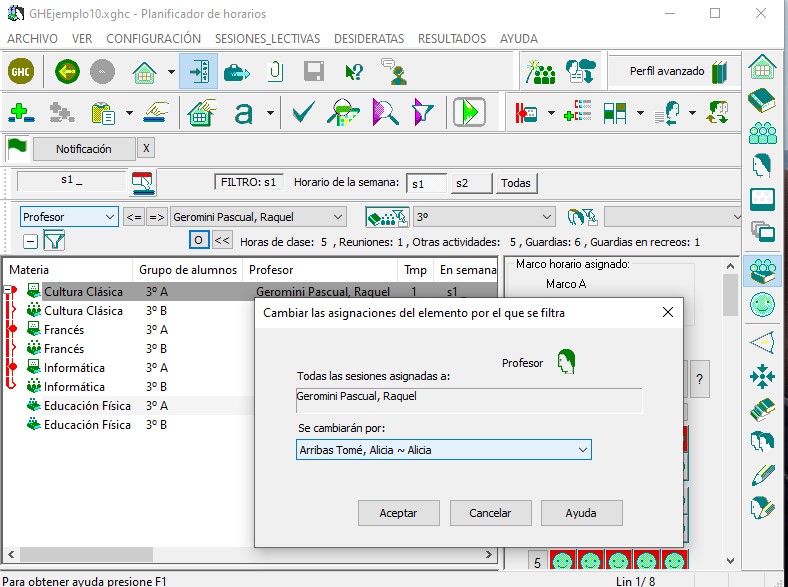Image resolution: width=788 pixels, height=587 pixels.
Task: Click the green flag notification icon
Action: pos(17,148)
